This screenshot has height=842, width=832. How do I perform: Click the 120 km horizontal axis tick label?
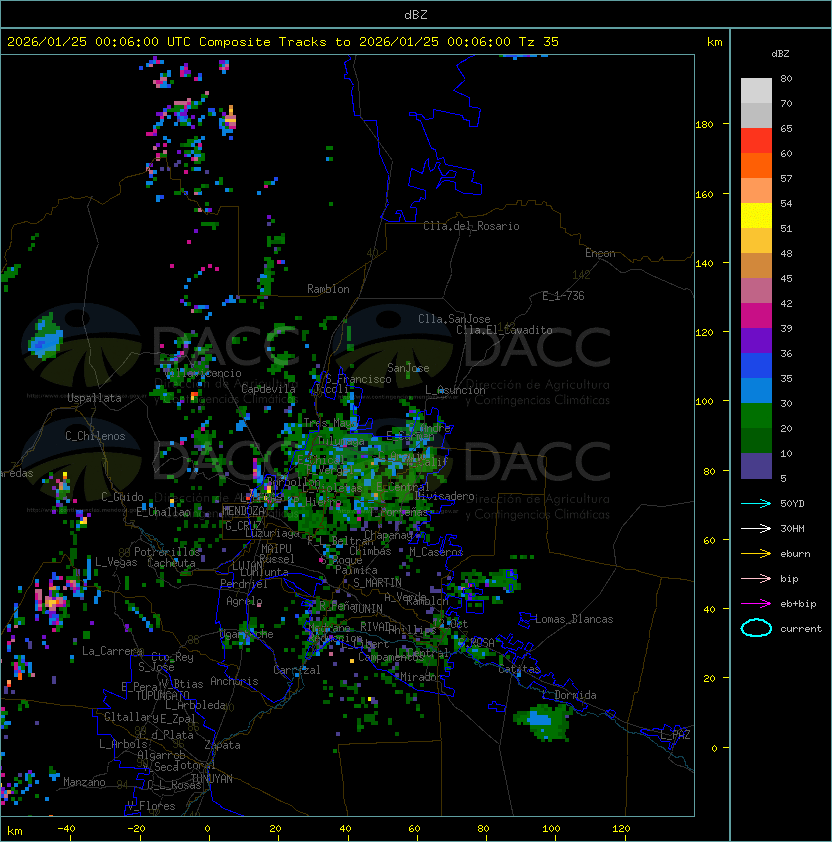click(621, 828)
